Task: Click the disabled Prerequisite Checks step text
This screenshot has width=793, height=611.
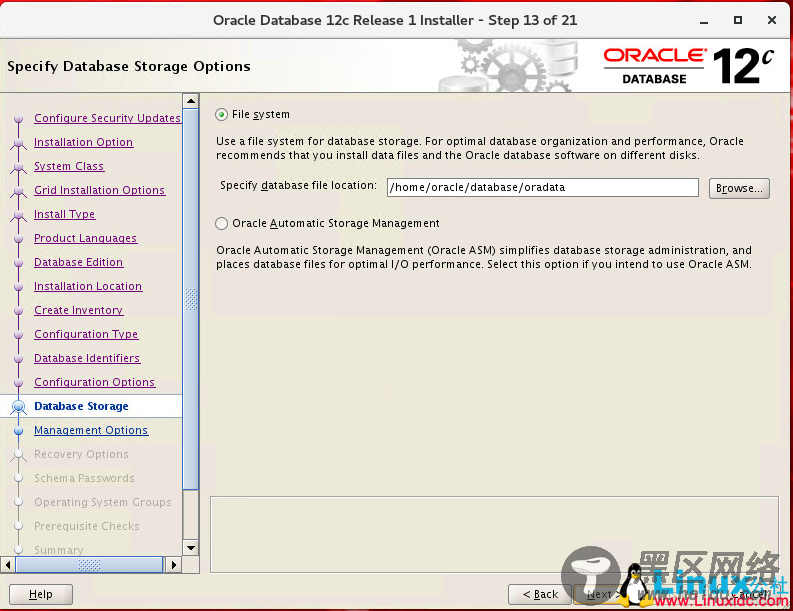Action: click(86, 527)
